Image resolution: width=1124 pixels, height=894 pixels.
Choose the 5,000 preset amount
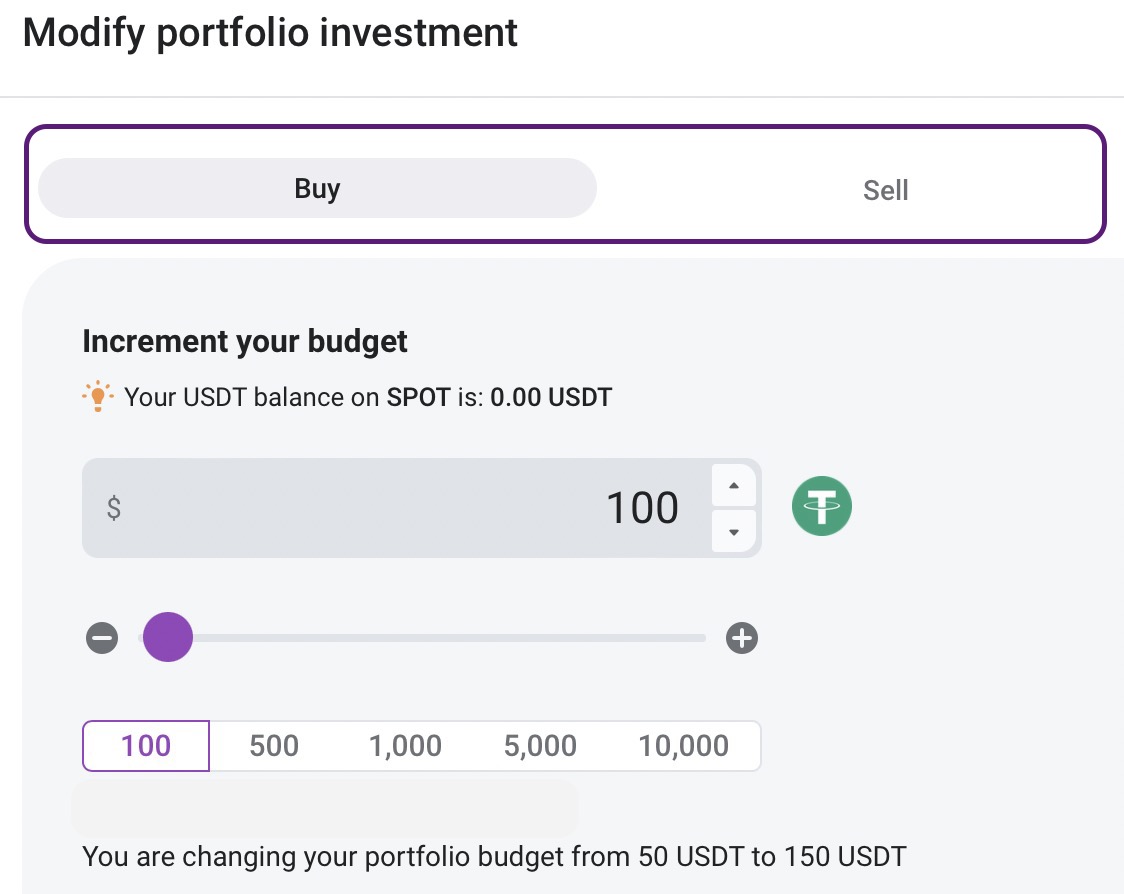[540, 746]
